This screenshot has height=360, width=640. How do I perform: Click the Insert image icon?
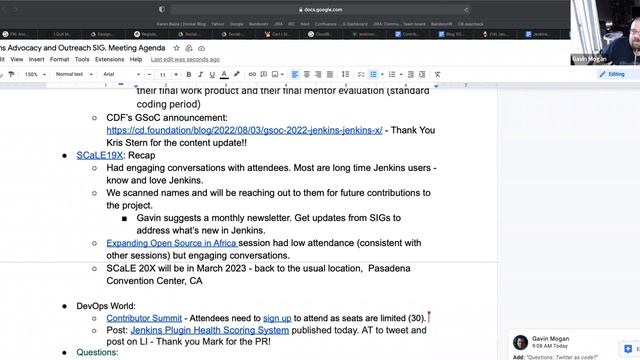click(x=275, y=74)
